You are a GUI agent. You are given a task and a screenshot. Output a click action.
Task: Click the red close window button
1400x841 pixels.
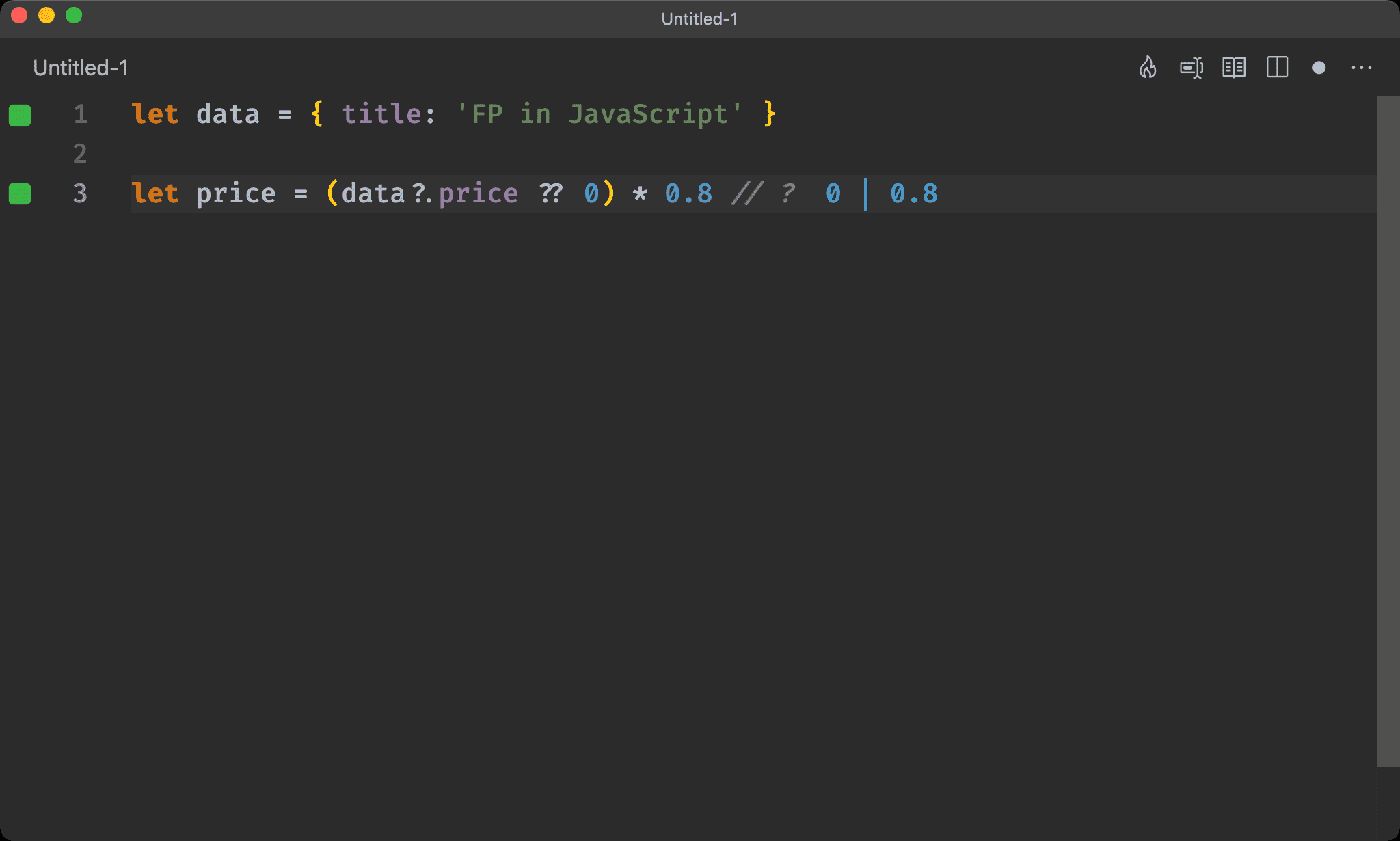click(19, 15)
